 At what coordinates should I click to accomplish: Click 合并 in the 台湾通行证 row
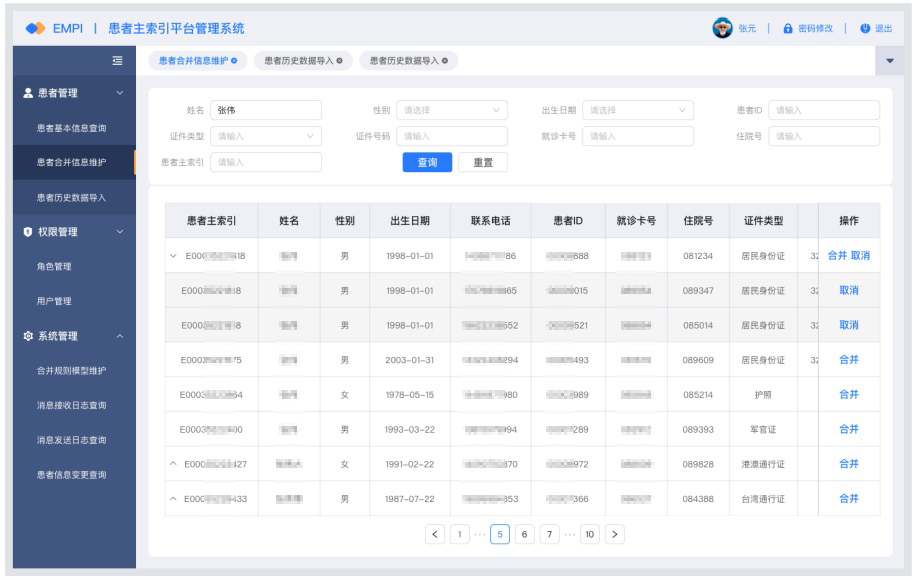click(849, 499)
